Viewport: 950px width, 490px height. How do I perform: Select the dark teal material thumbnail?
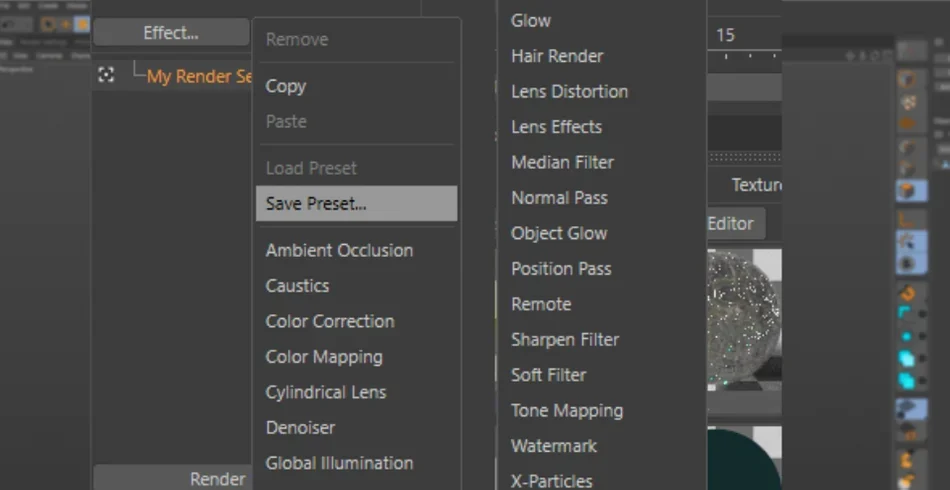tap(744, 459)
